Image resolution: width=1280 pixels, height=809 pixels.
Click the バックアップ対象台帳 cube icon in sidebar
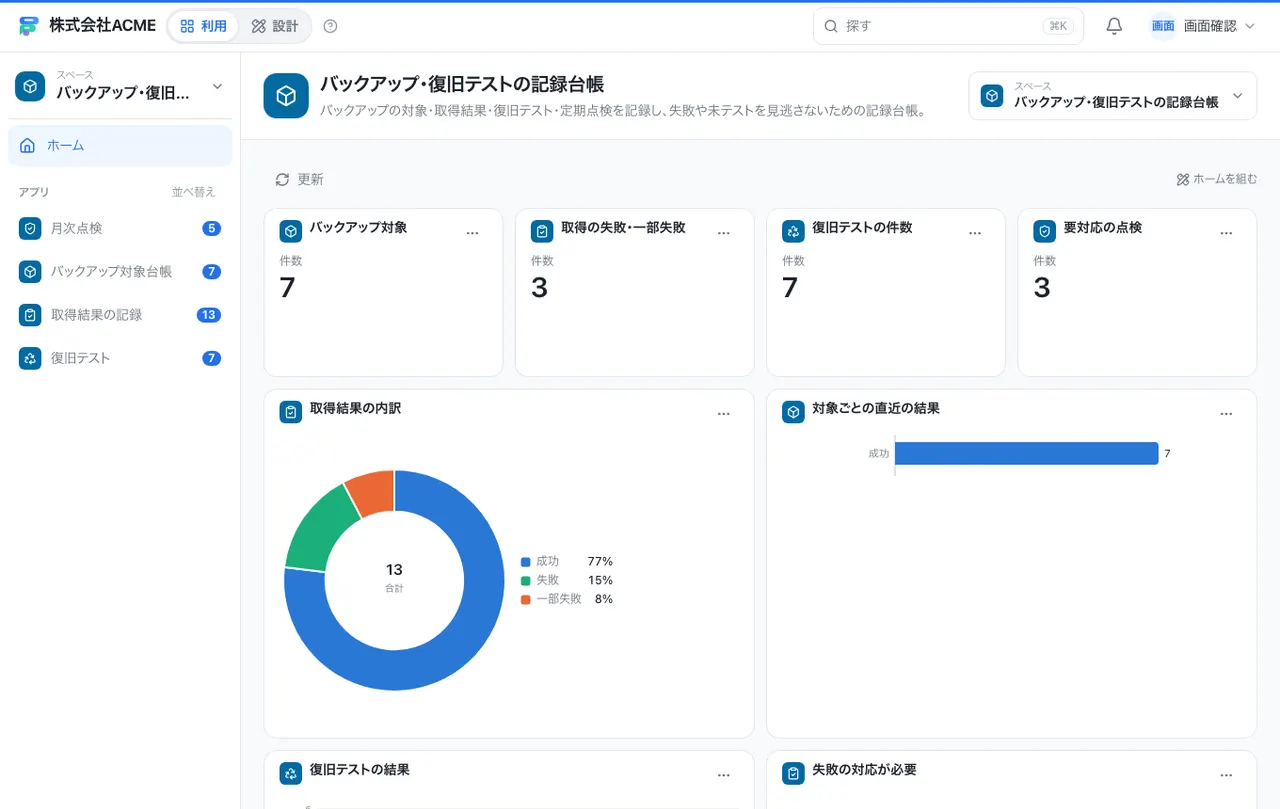[30, 271]
